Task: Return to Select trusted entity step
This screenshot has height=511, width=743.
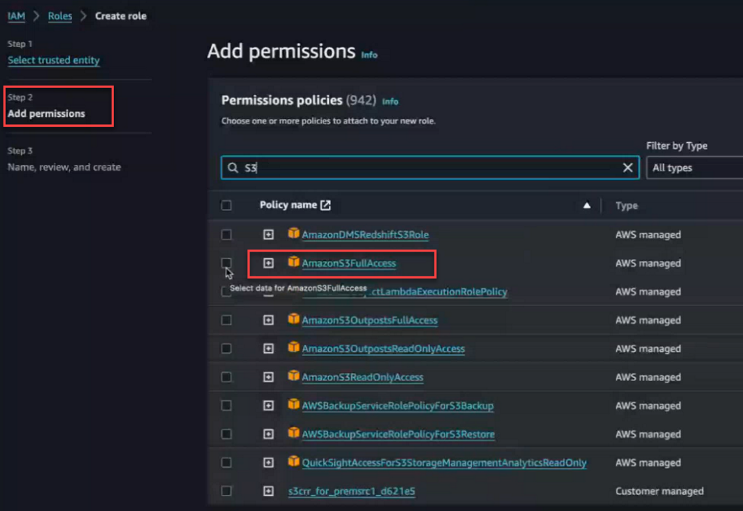Action: [54, 60]
